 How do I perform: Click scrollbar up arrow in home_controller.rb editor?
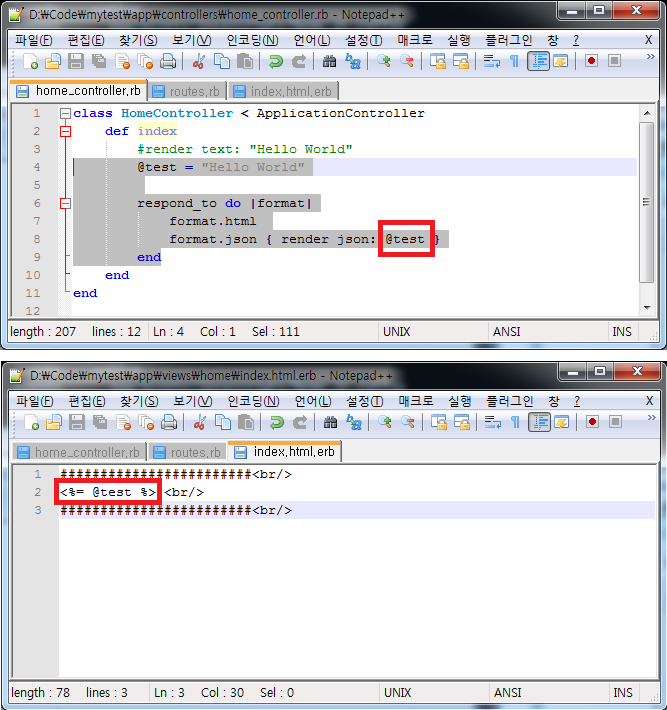(647, 113)
